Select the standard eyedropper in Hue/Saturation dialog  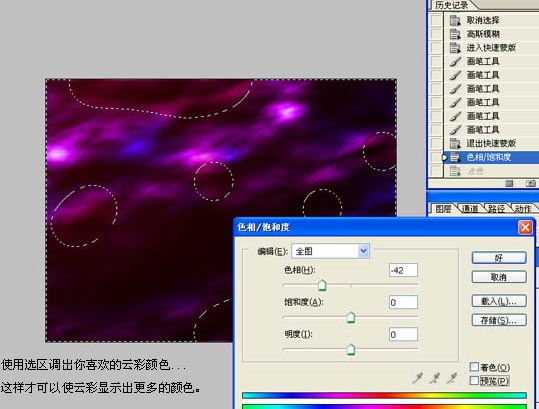click(x=418, y=378)
